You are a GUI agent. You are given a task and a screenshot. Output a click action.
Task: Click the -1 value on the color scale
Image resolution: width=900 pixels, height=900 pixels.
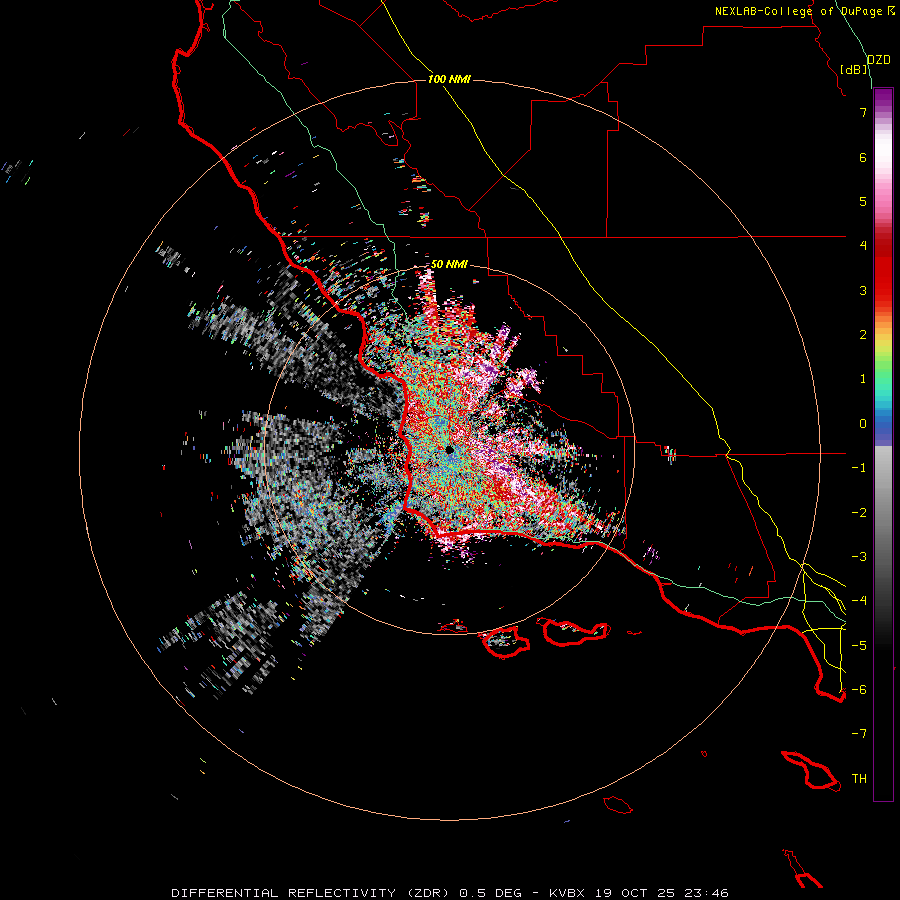tap(859, 468)
